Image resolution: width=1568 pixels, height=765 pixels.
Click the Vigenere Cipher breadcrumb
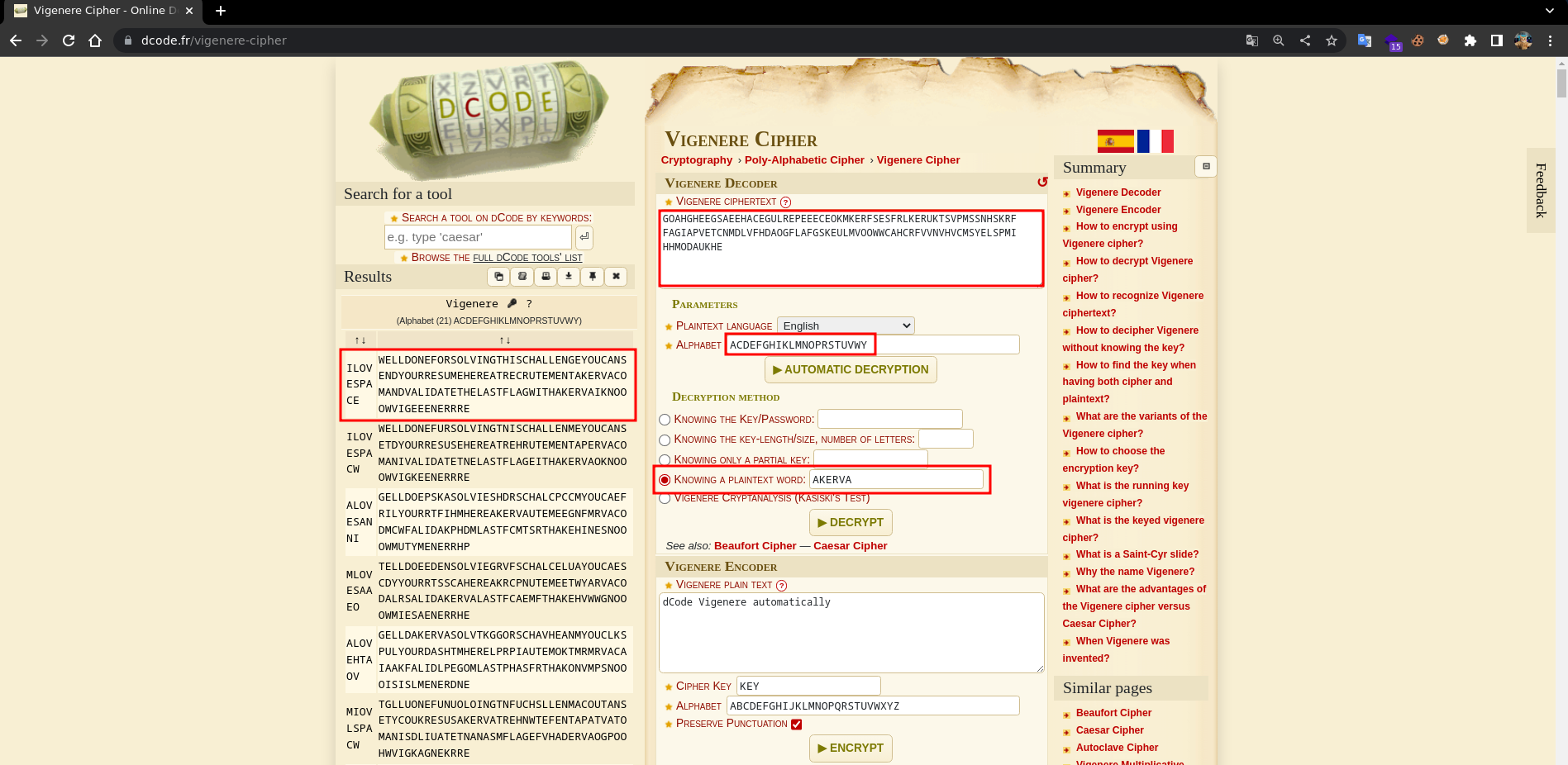point(917,160)
